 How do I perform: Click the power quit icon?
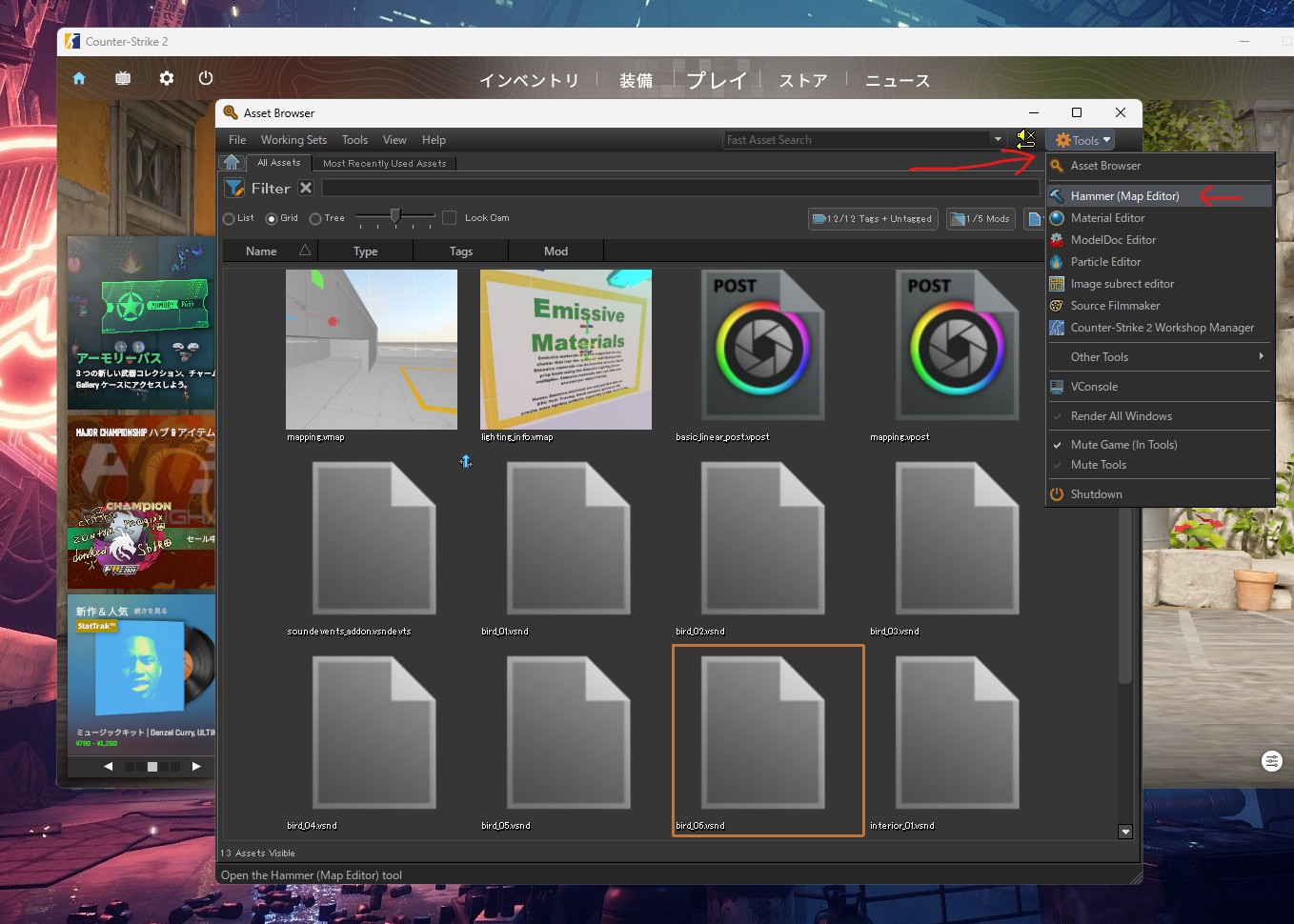point(206,78)
